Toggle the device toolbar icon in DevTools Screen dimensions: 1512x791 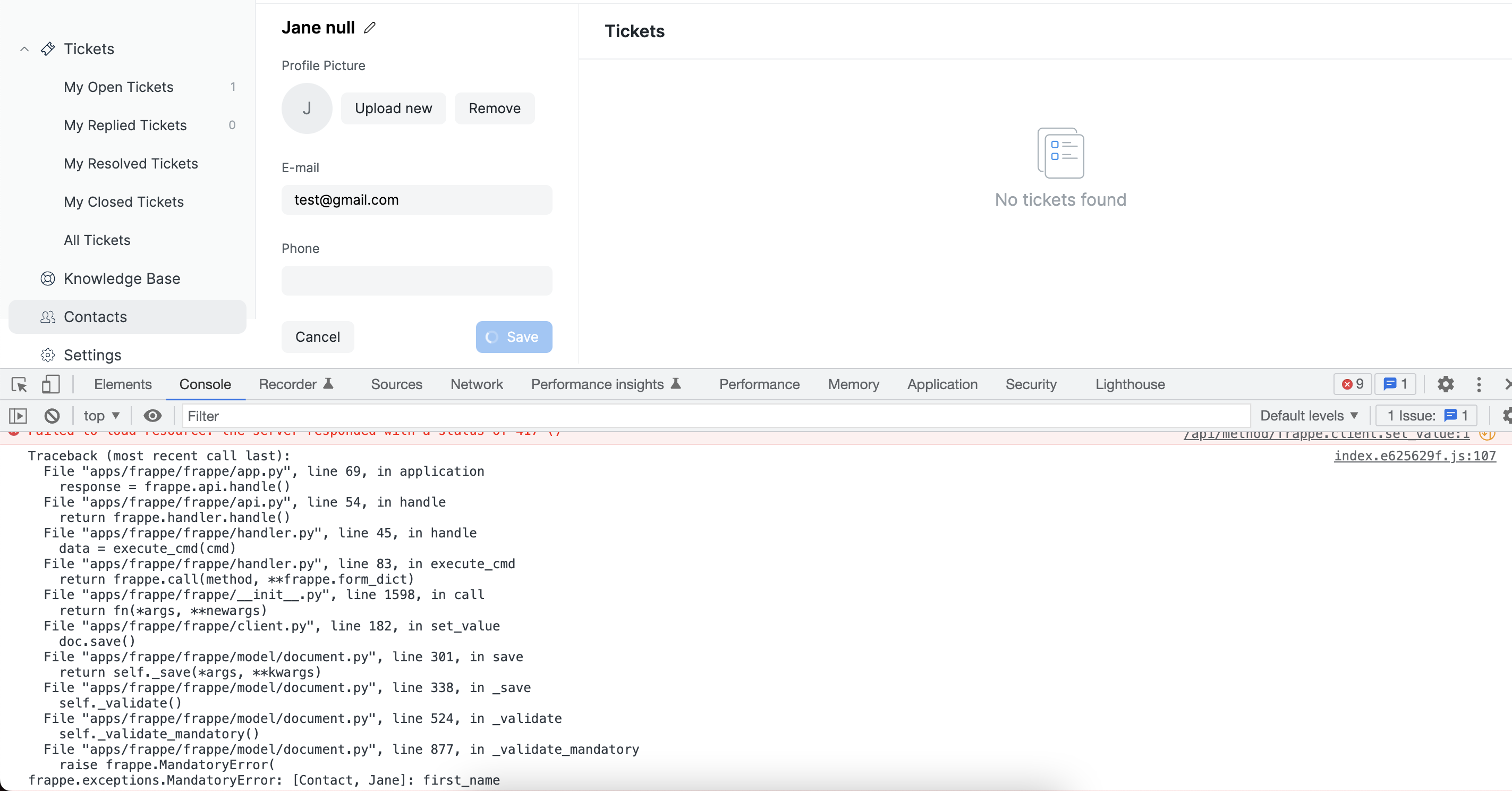click(51, 385)
